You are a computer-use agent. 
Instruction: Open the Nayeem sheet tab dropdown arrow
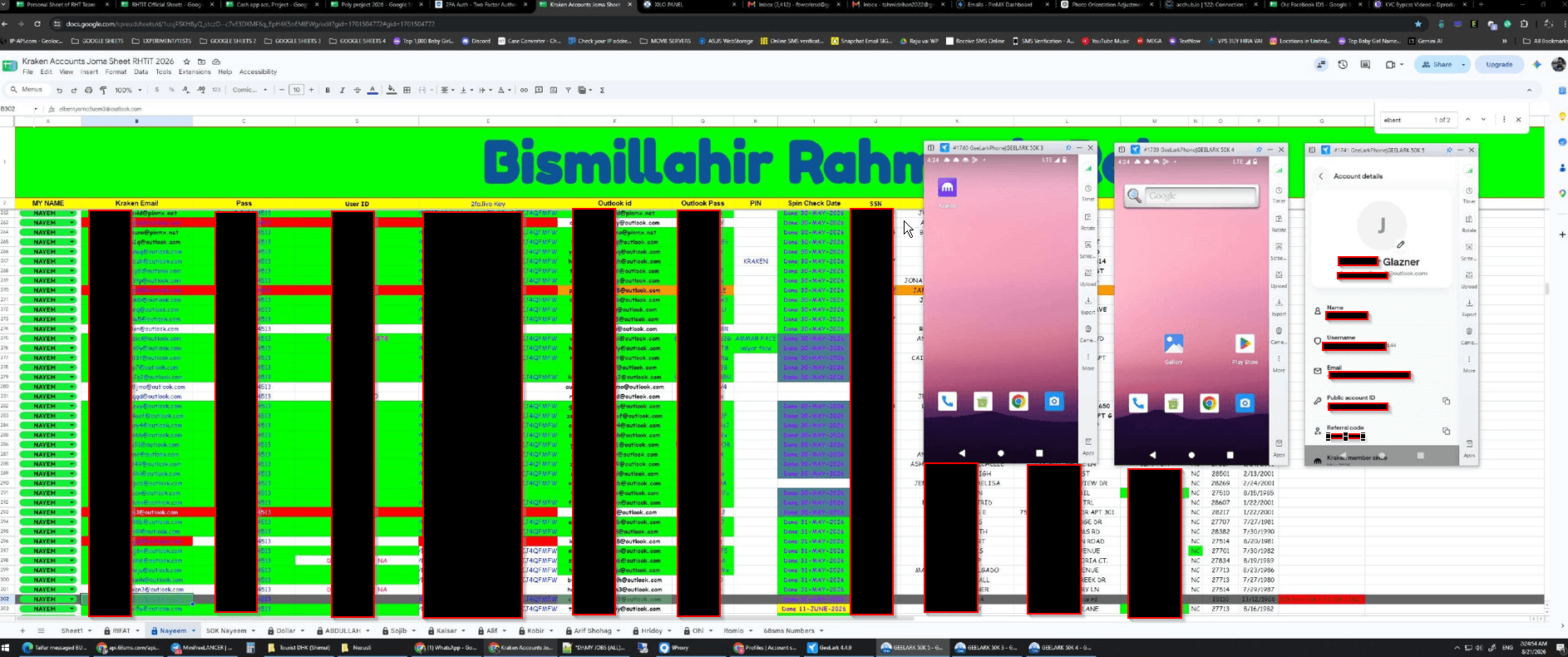click(194, 631)
